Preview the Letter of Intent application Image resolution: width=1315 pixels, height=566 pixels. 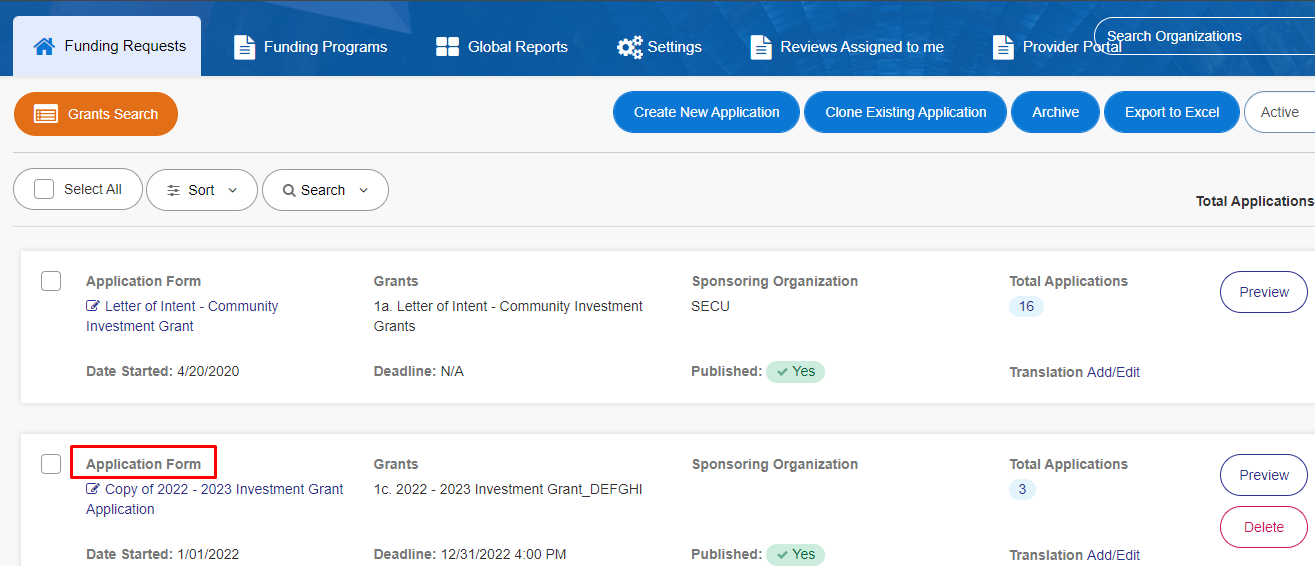pyautogui.click(x=1264, y=292)
